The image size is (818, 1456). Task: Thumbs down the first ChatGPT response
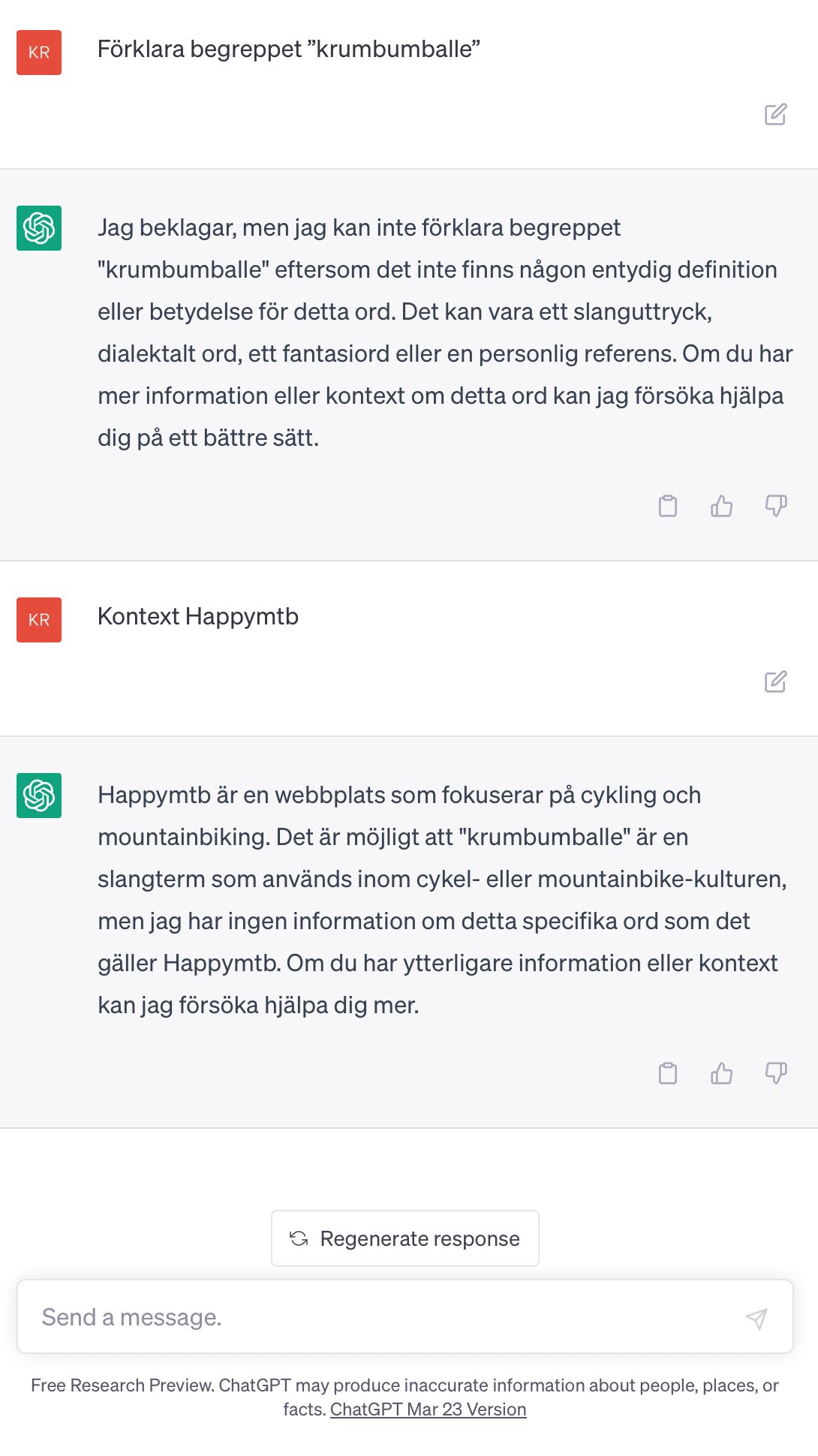tap(776, 506)
